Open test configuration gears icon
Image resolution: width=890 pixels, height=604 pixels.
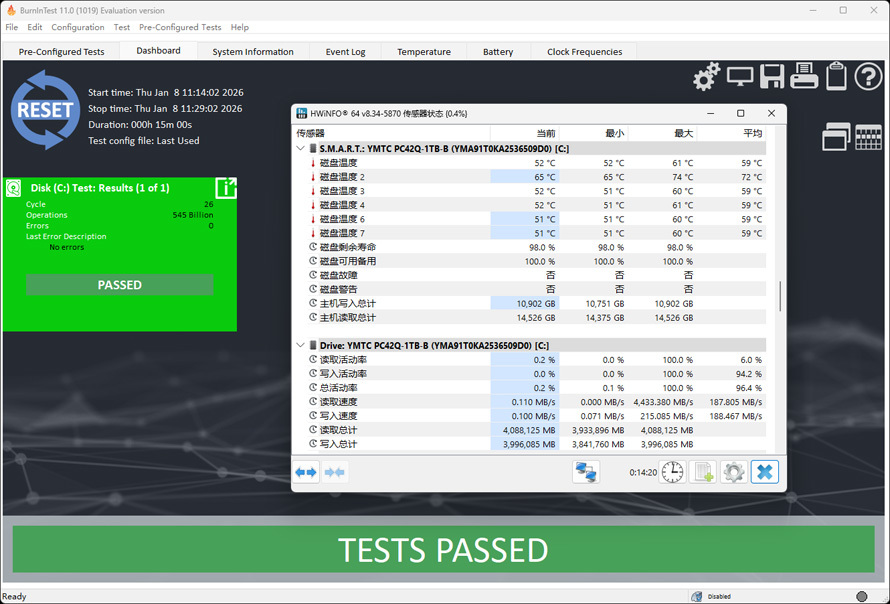(x=707, y=77)
